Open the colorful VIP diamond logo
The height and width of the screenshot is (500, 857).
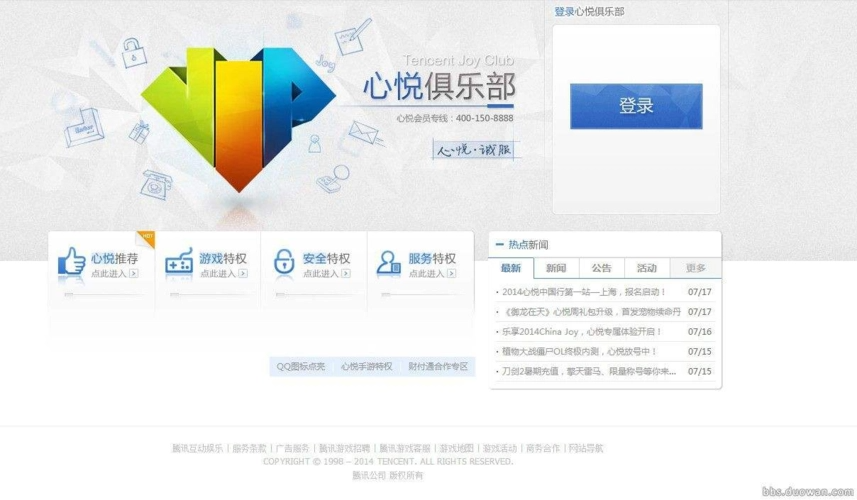point(238,118)
